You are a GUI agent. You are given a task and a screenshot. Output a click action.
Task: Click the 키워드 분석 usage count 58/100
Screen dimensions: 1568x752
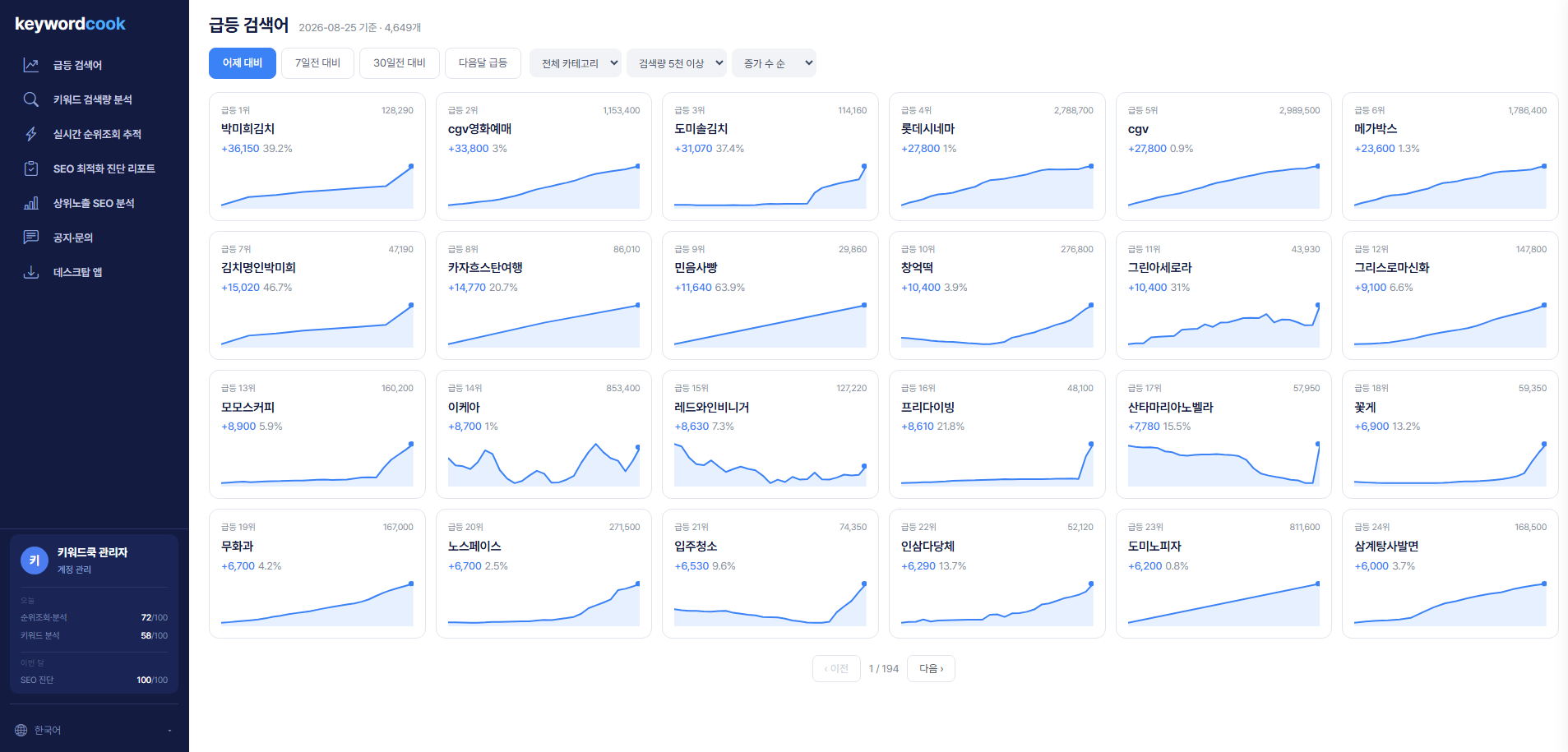click(154, 635)
